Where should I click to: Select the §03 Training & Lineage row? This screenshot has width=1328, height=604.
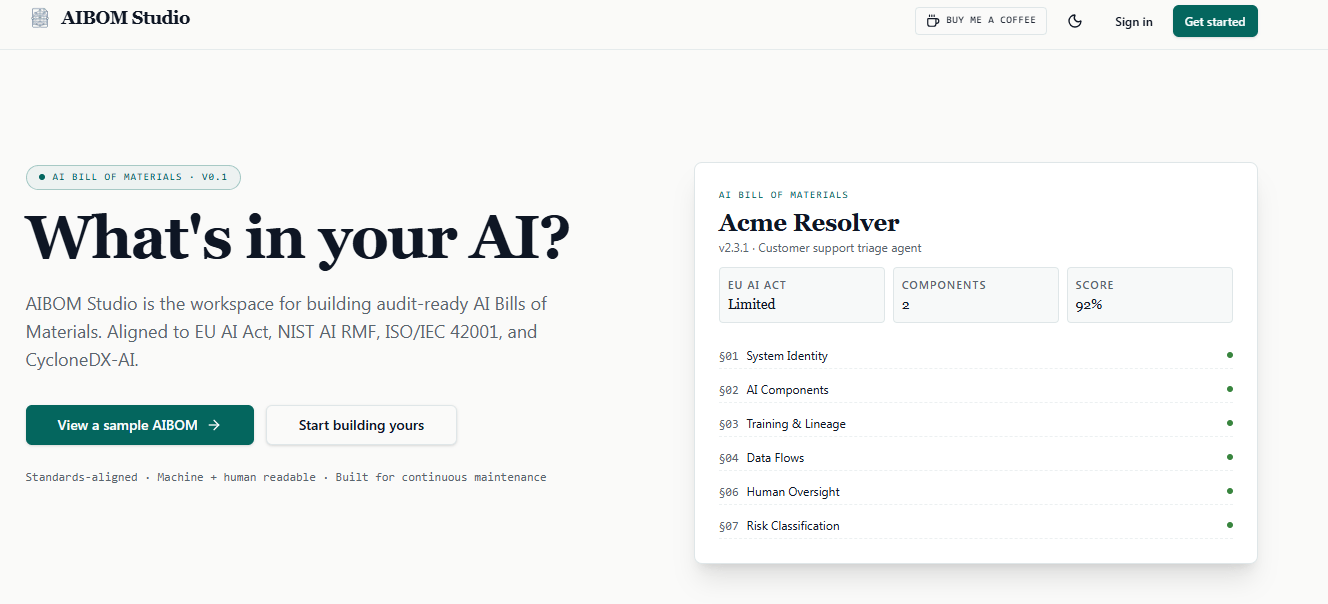coord(976,424)
